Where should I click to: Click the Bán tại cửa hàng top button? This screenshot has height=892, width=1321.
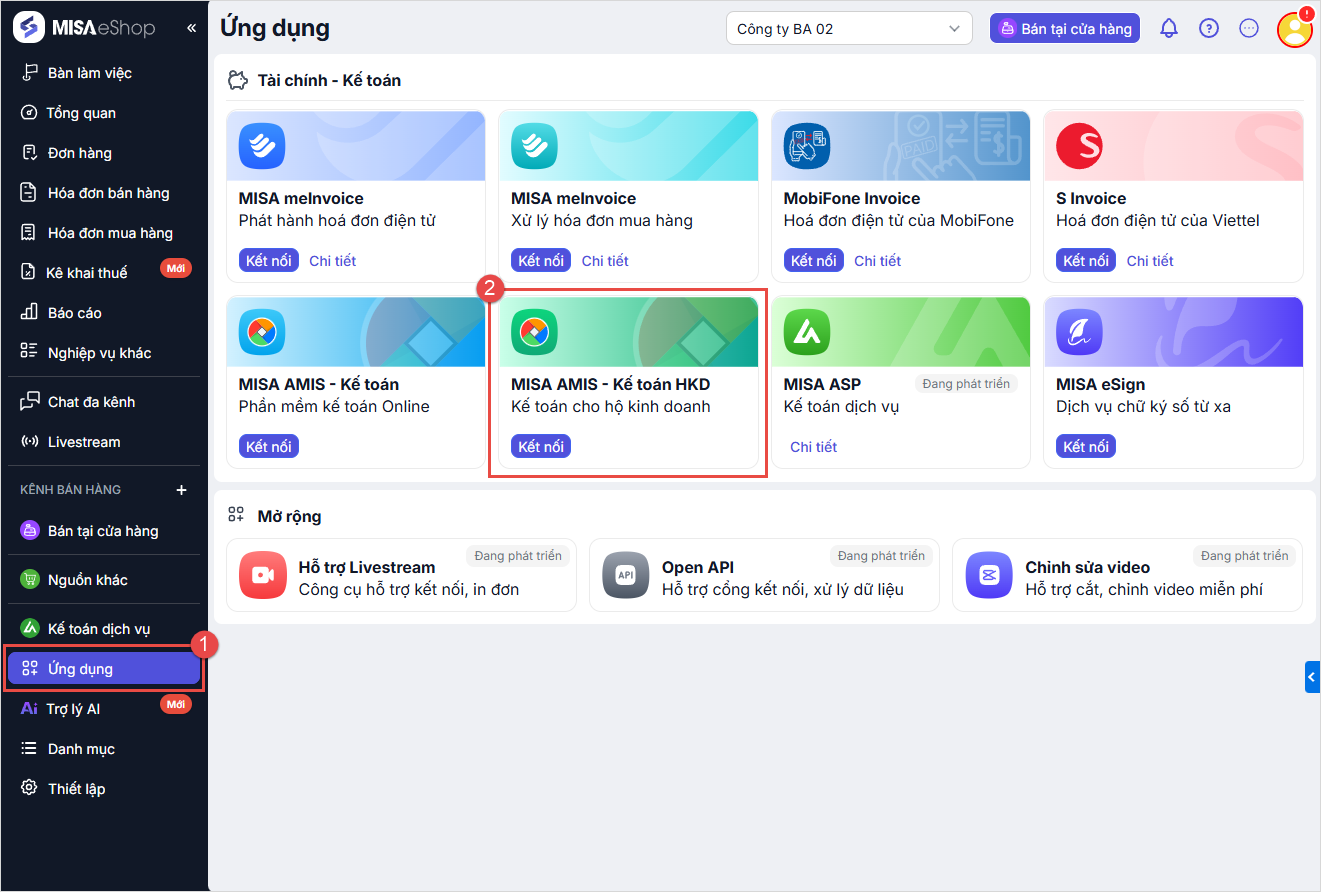[1065, 29]
